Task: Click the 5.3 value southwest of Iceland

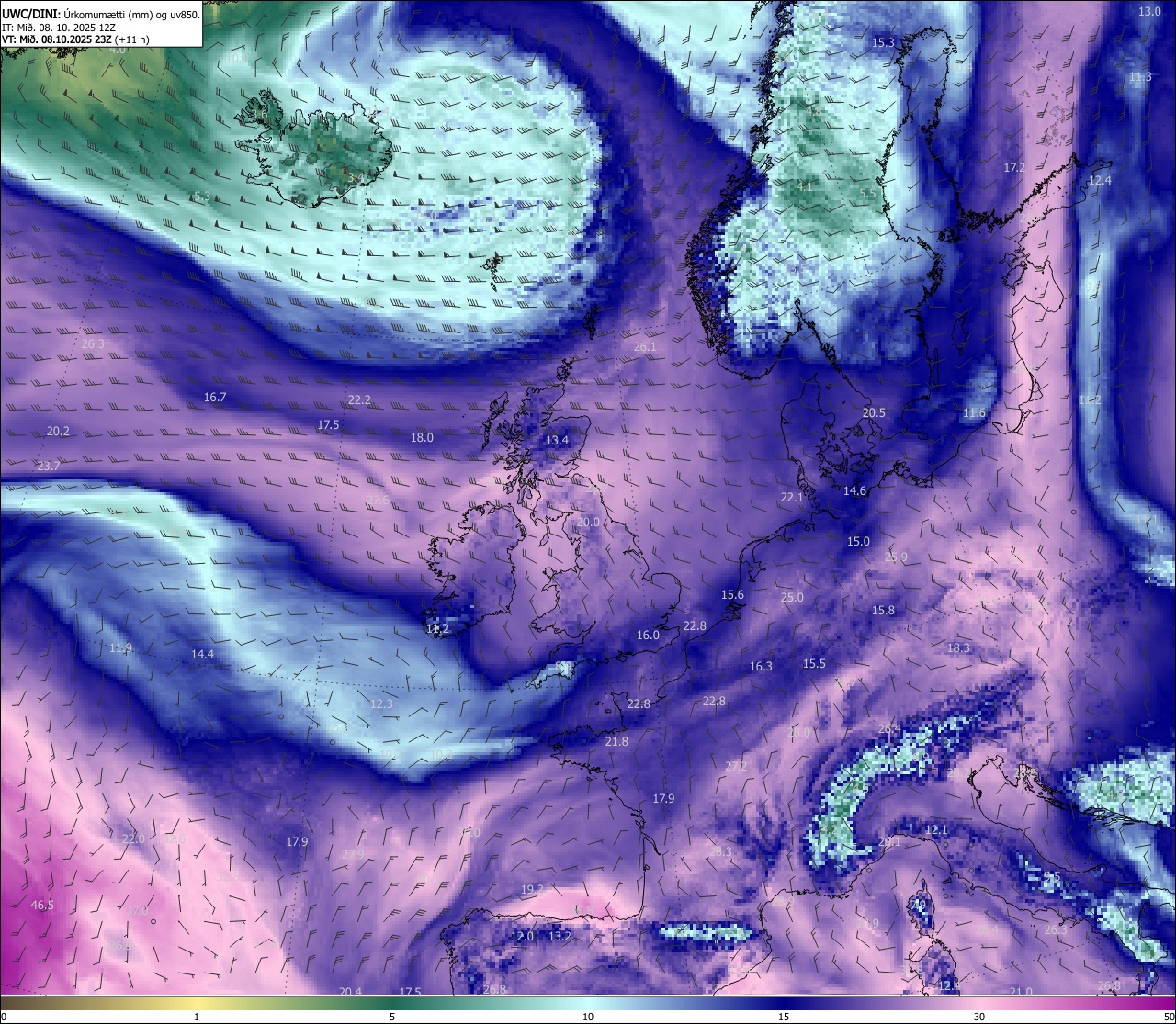Action: 202,197
